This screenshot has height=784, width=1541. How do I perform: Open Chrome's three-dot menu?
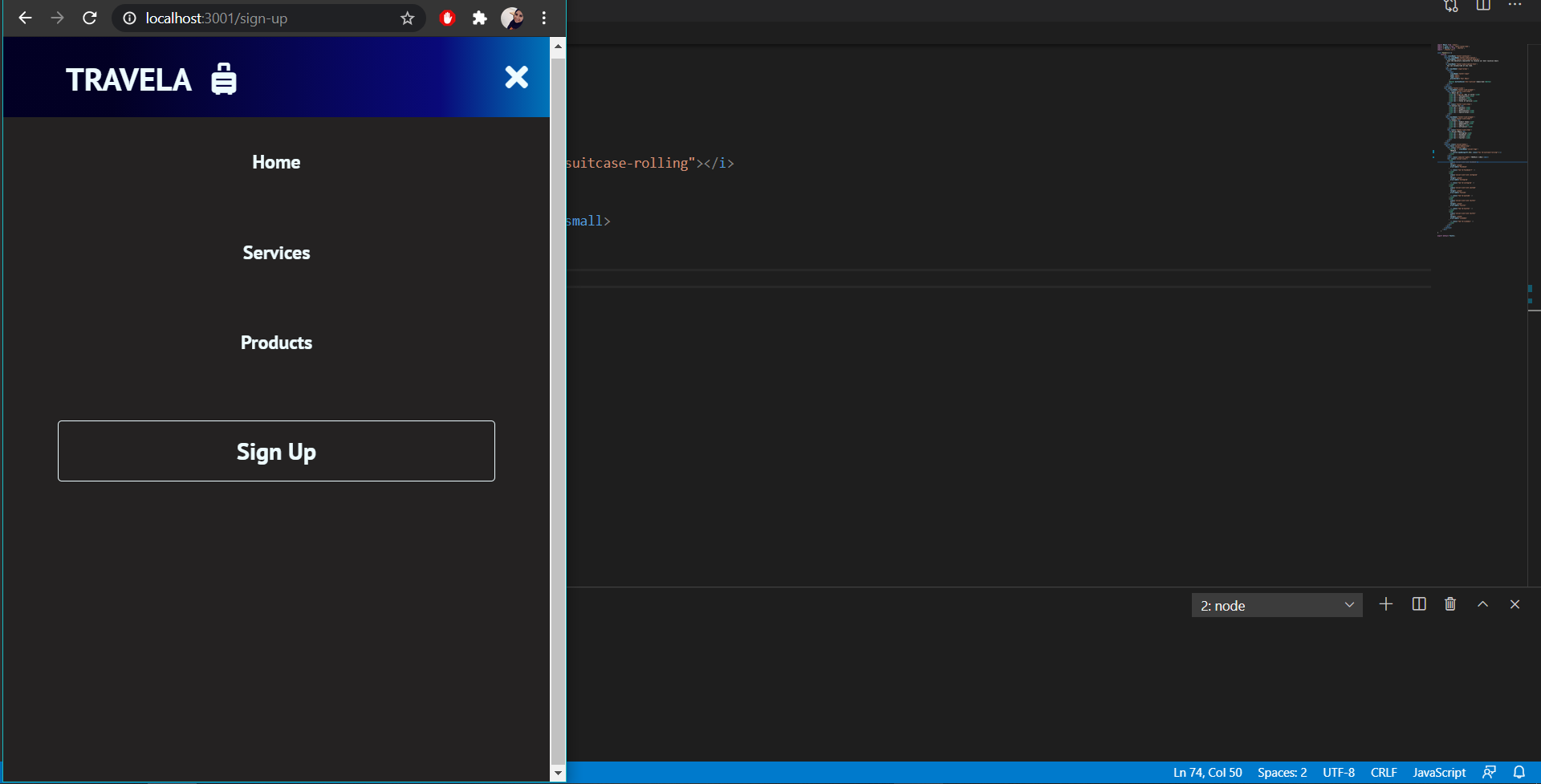[544, 18]
